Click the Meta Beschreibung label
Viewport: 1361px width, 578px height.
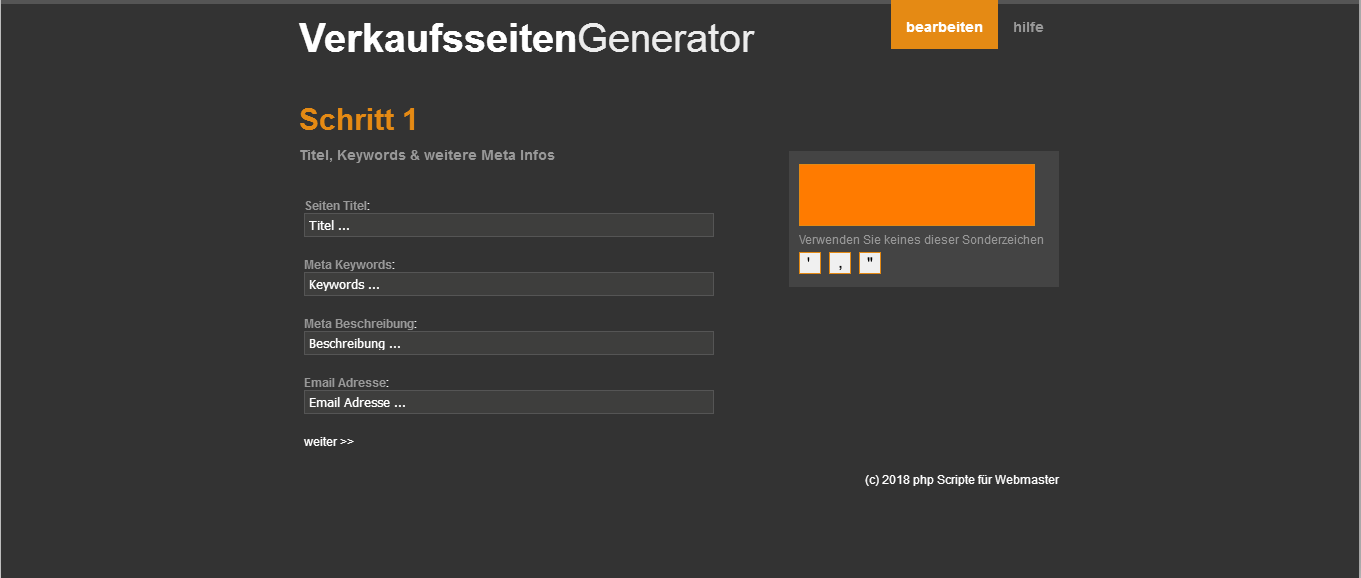(359, 324)
